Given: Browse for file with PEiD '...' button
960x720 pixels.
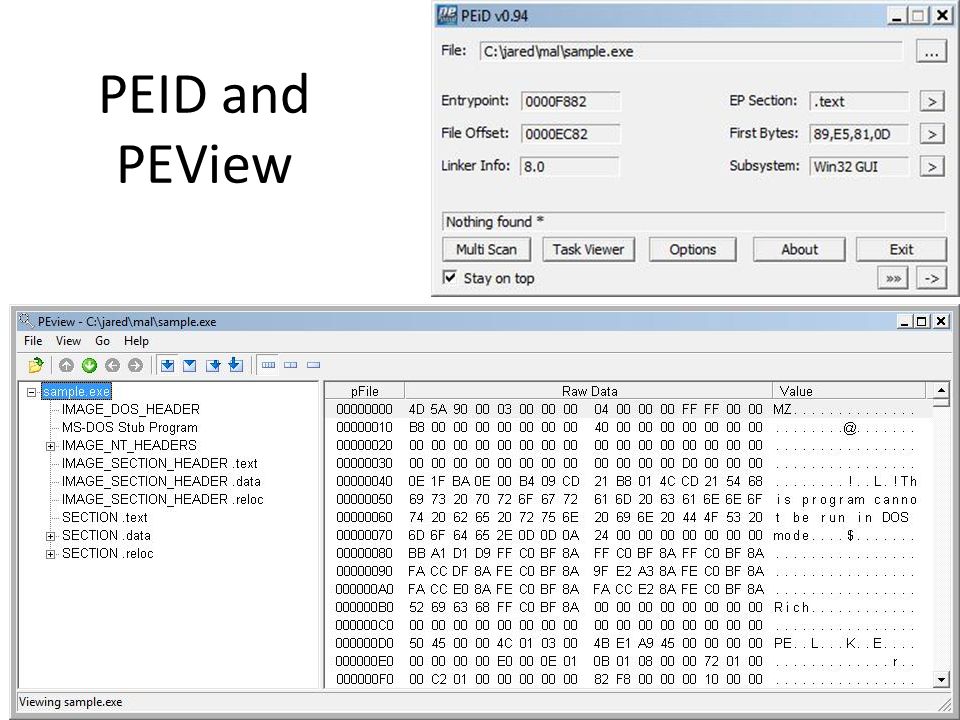Looking at the screenshot, I should 931,51.
